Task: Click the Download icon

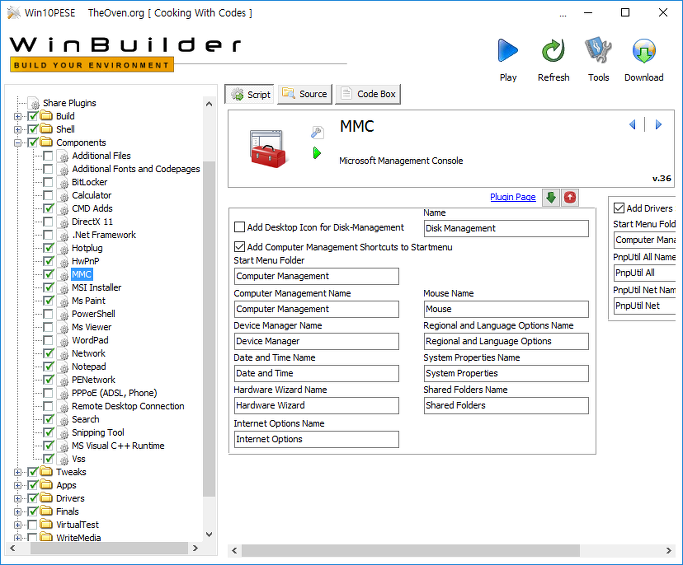Action: pyautogui.click(x=644, y=51)
